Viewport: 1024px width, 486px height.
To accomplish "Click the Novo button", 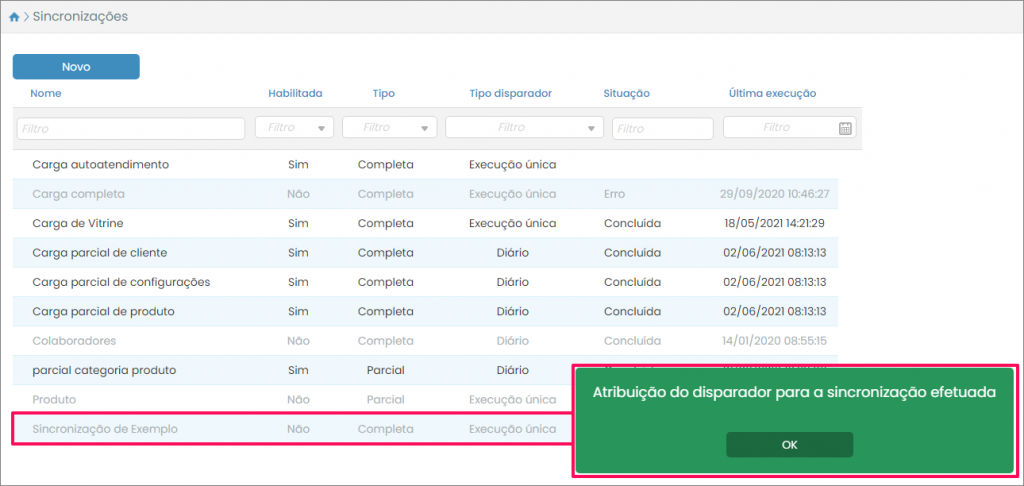I will coord(76,67).
